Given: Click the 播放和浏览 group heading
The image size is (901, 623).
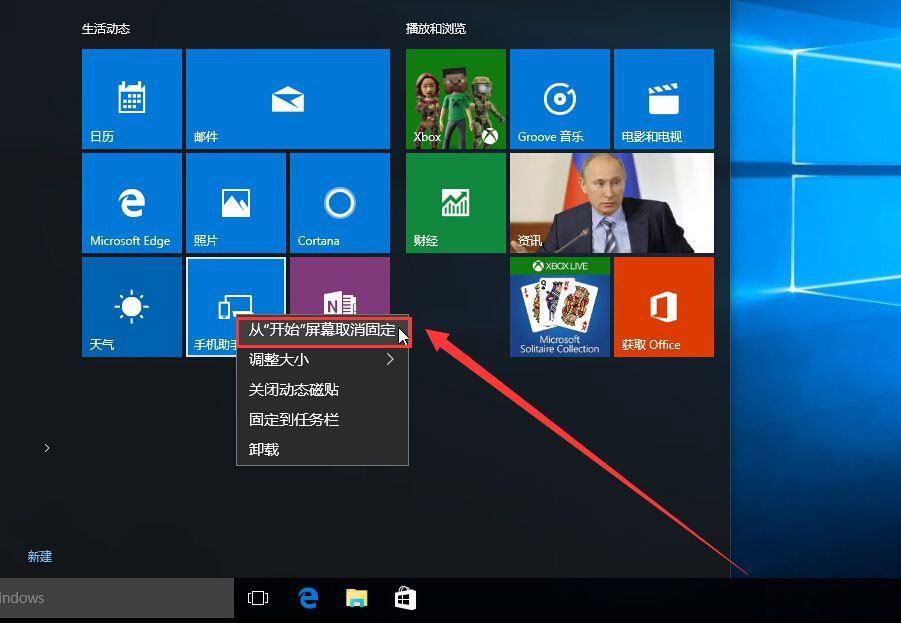Looking at the screenshot, I should click(x=436, y=29).
